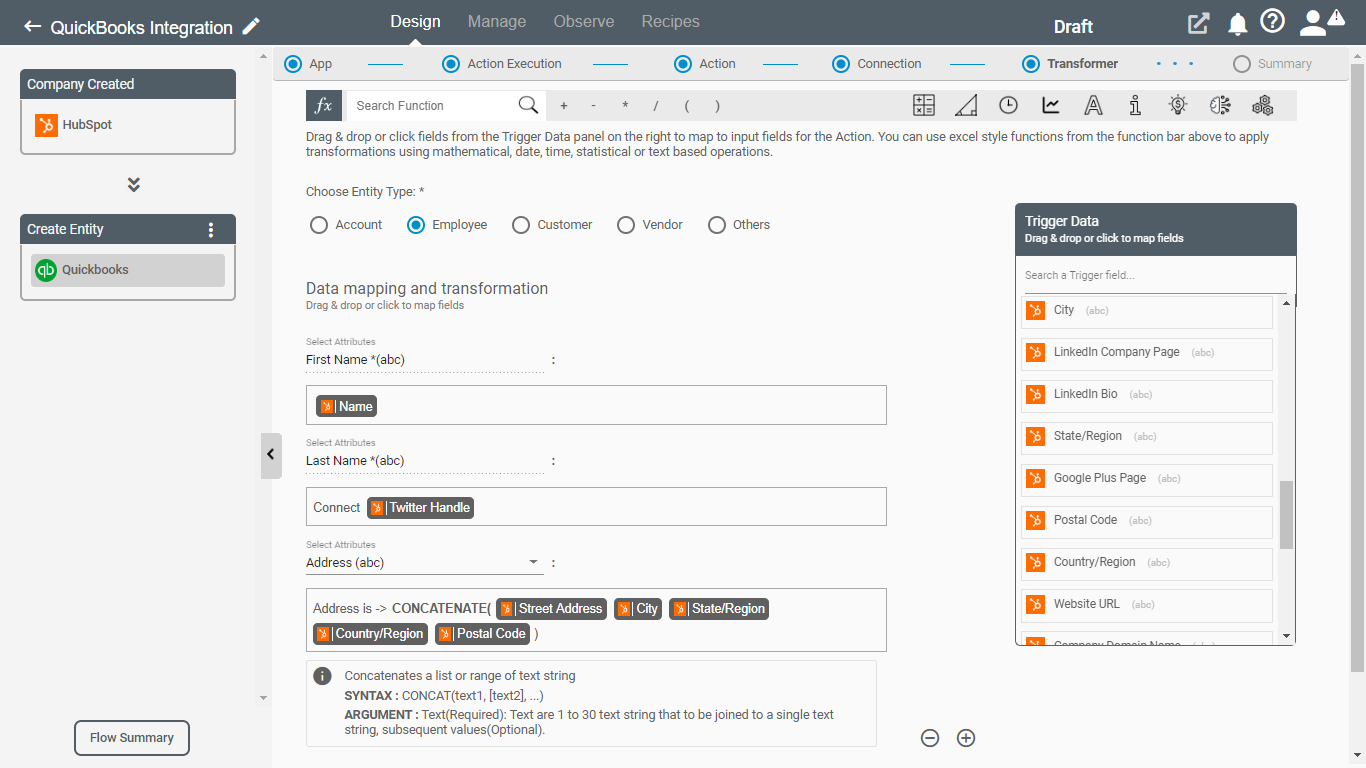Switch to the Observe tab
The height and width of the screenshot is (768, 1366).
pos(584,21)
